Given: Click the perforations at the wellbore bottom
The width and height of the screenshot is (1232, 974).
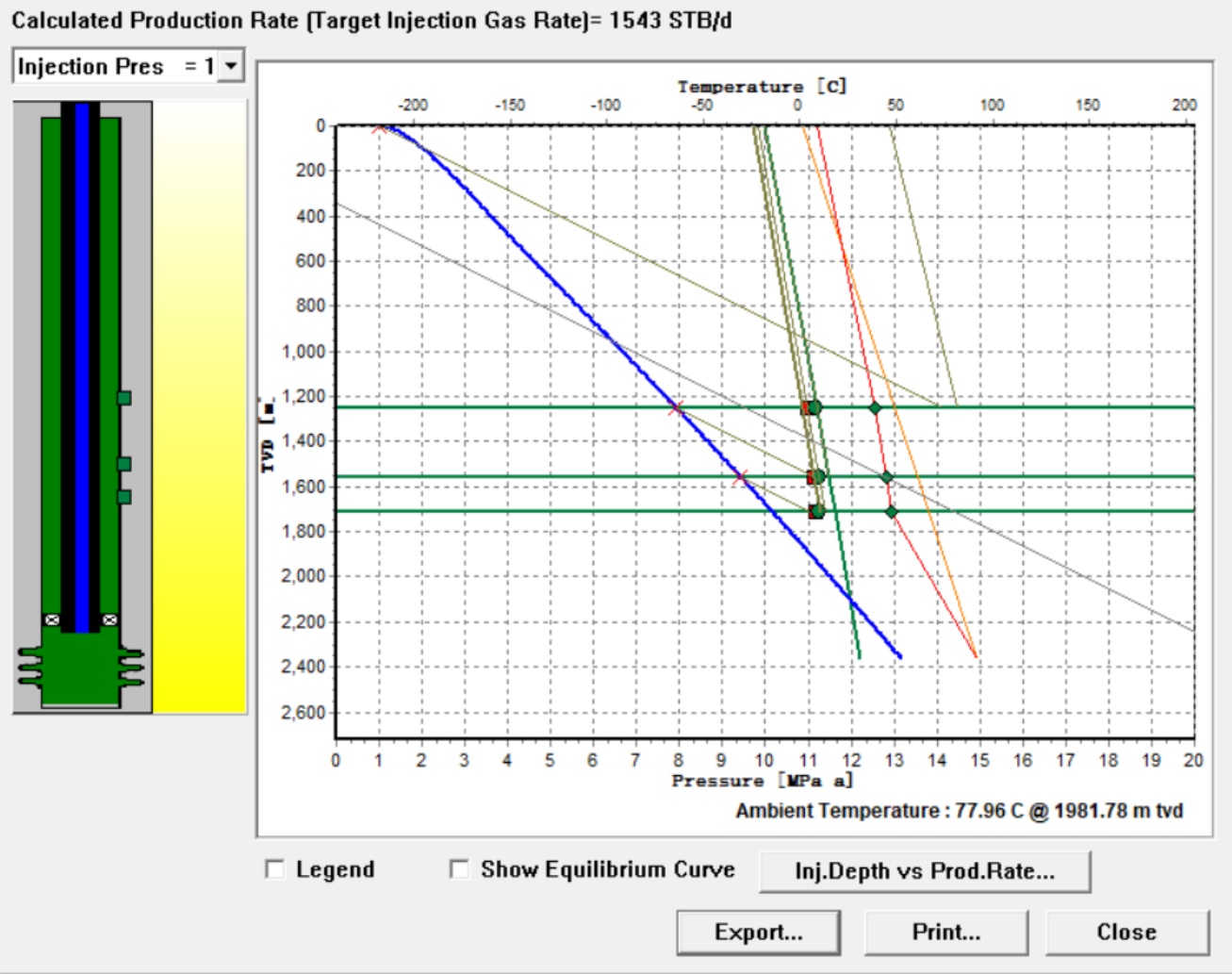Looking at the screenshot, I should [81, 666].
